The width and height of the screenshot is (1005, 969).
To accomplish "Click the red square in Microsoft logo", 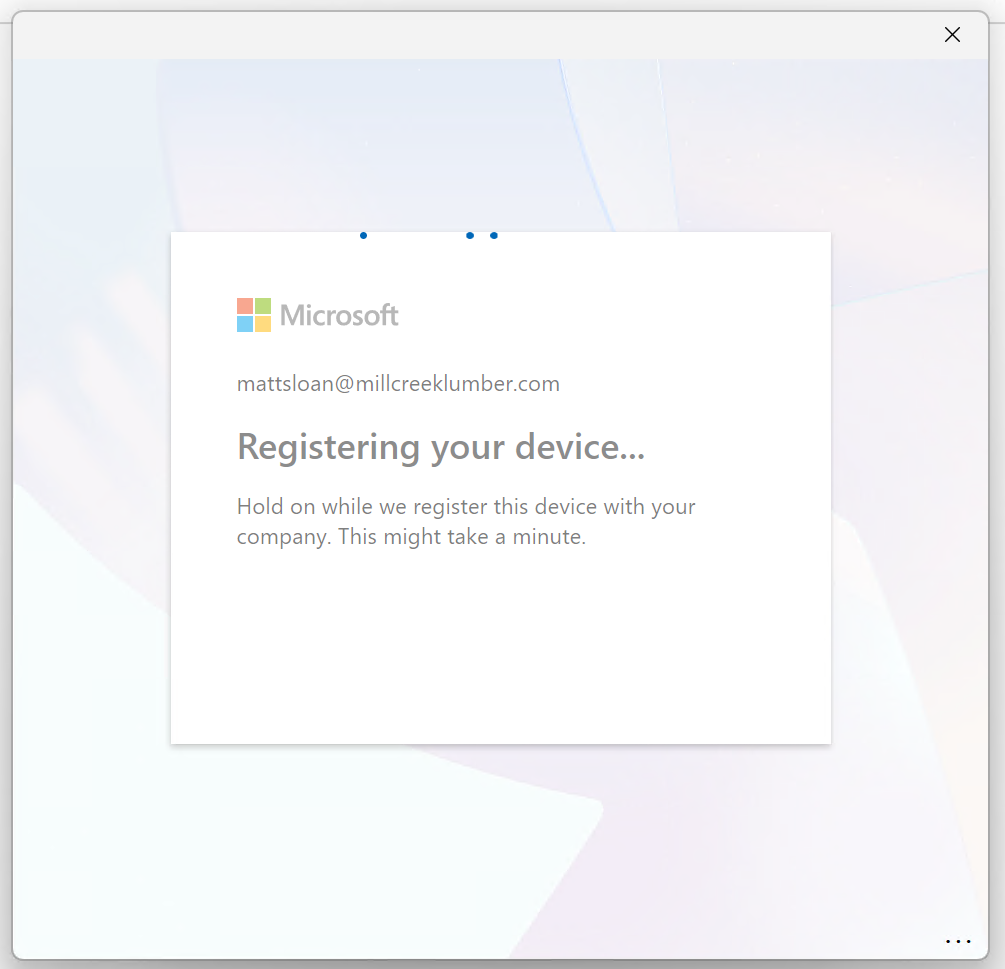I will [245, 306].
